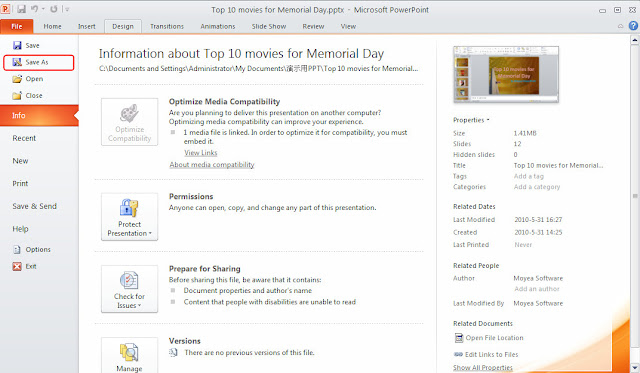Open the undo history dropdown arrow
The width and height of the screenshot is (640, 373).
[43, 9]
